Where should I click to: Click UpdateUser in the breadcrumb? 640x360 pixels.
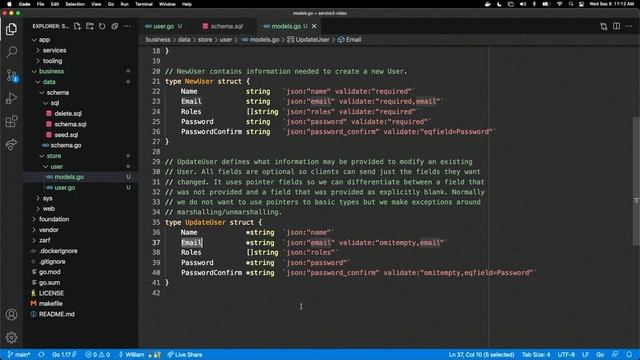point(312,40)
